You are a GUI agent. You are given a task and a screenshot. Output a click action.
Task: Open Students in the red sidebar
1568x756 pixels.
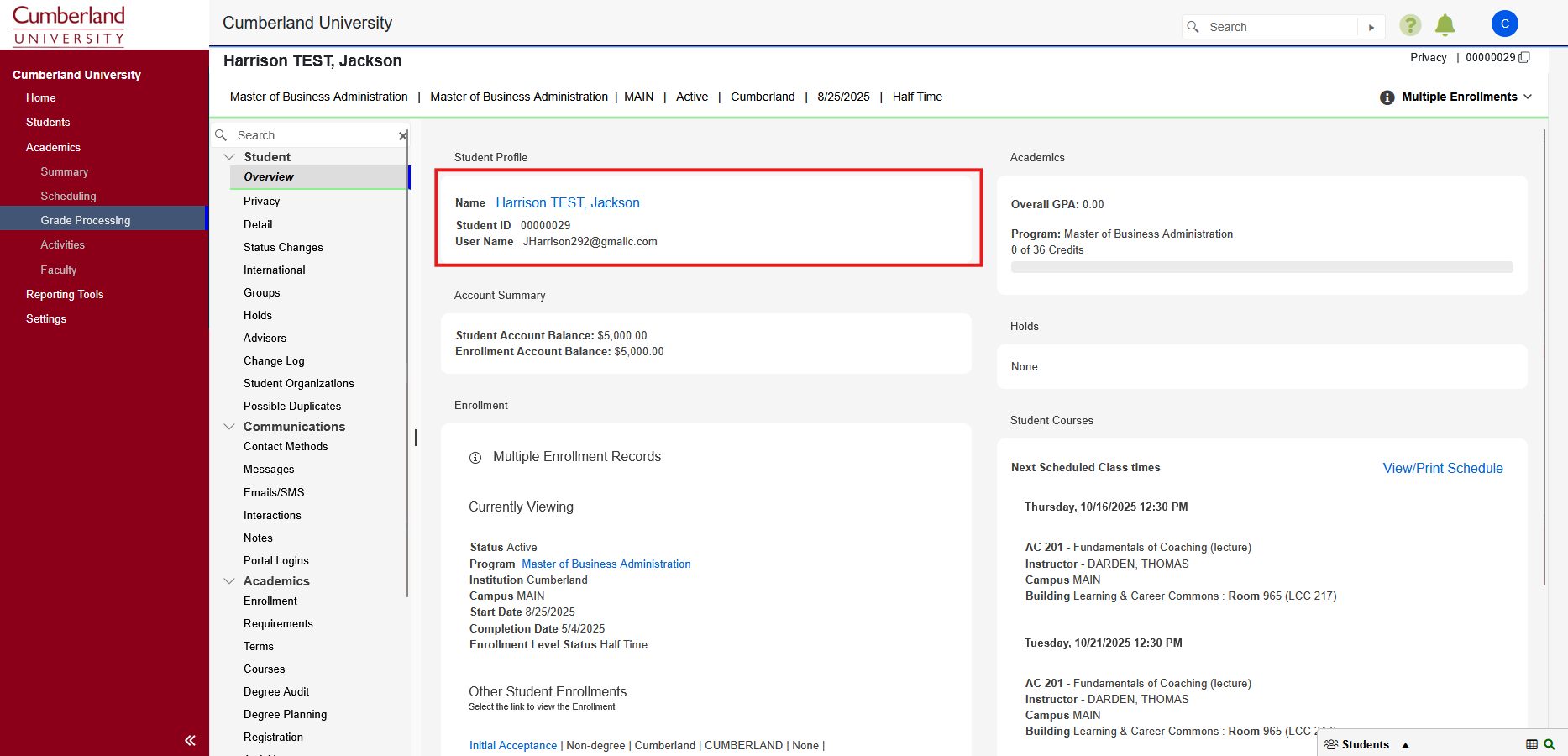[x=48, y=122]
